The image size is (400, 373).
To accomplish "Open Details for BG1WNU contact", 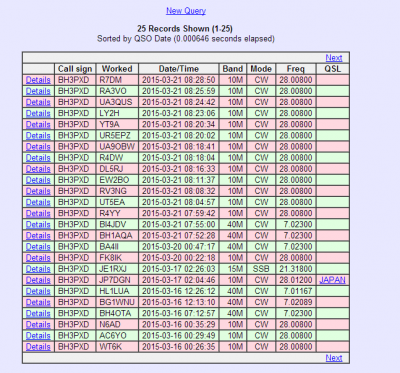I will [x=38, y=302].
